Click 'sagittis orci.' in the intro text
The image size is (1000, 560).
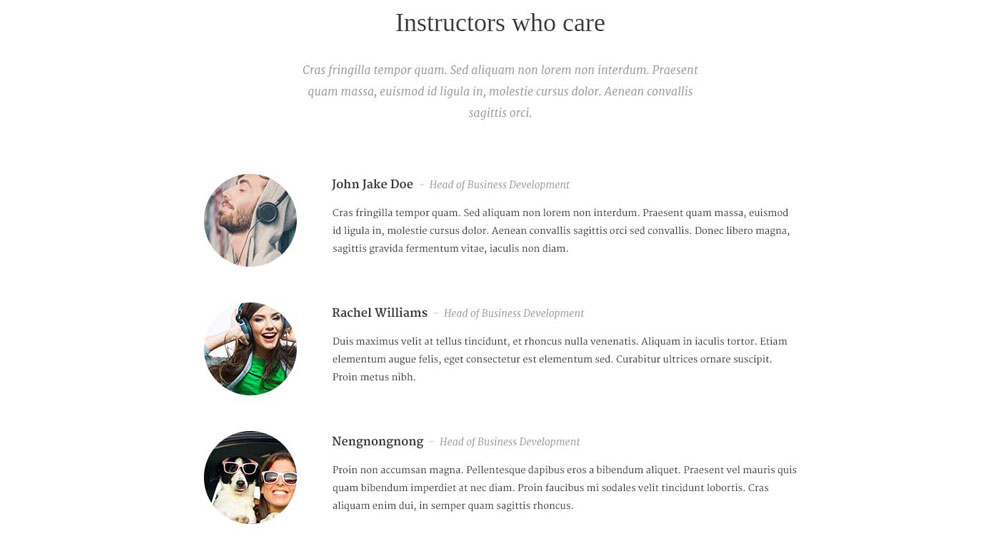(x=500, y=113)
